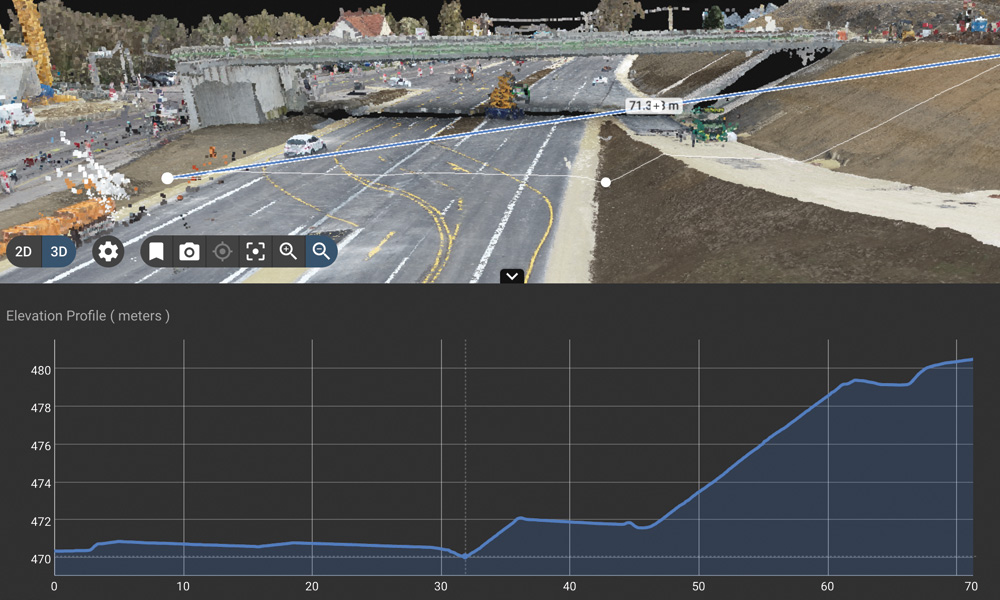Screen dimensions: 1000x600
Task: Select the left endpoint of the measurement line
Action: click(x=167, y=178)
